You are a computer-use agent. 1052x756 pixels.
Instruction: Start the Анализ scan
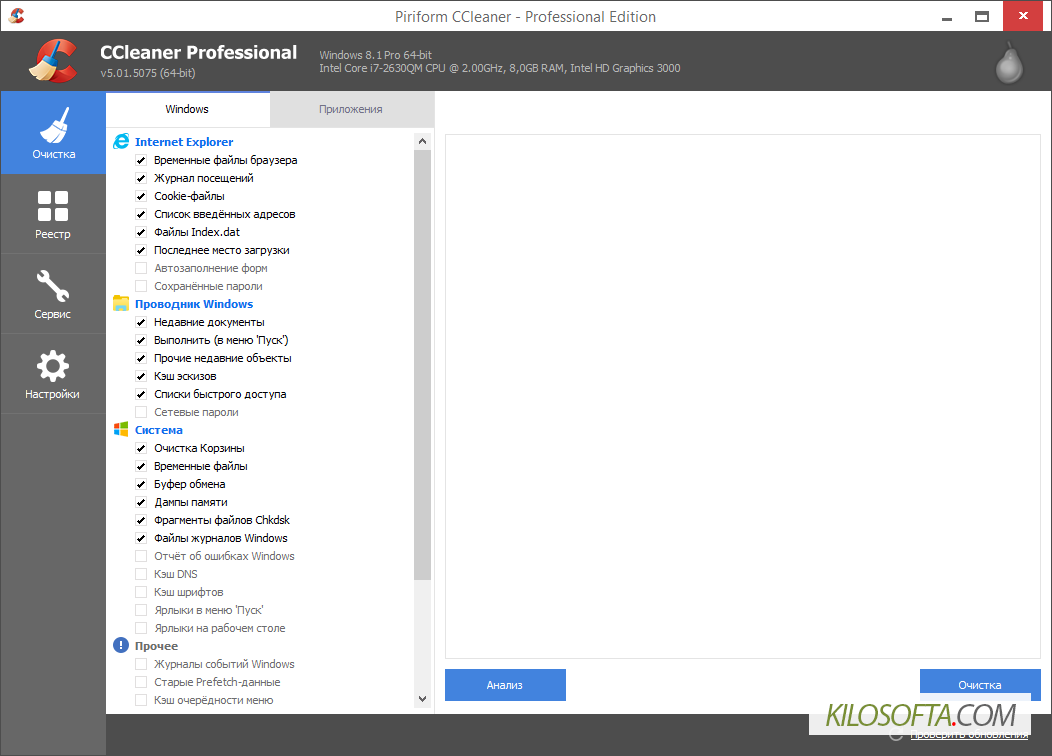[505, 685]
